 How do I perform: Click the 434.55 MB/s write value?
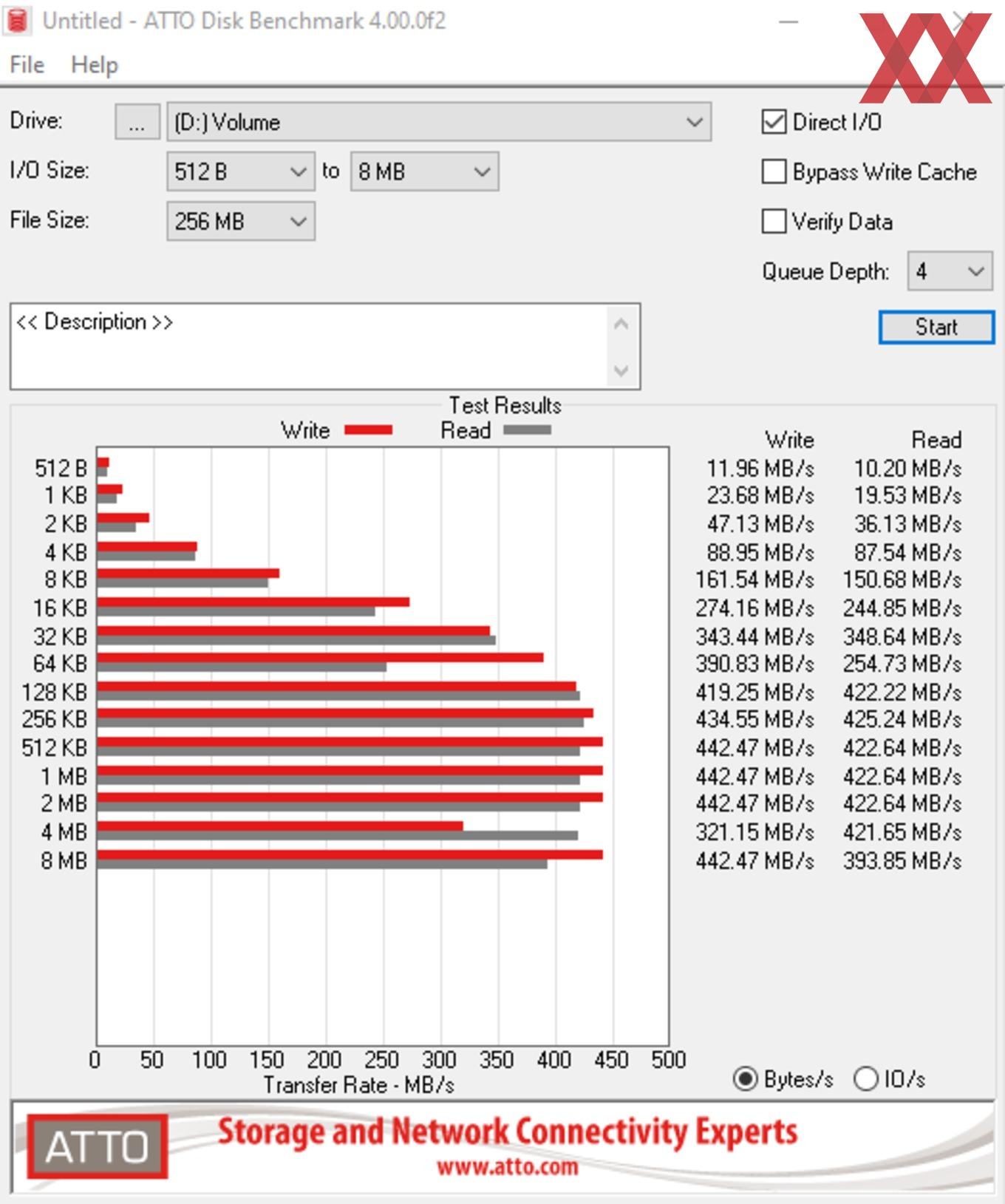(755, 719)
